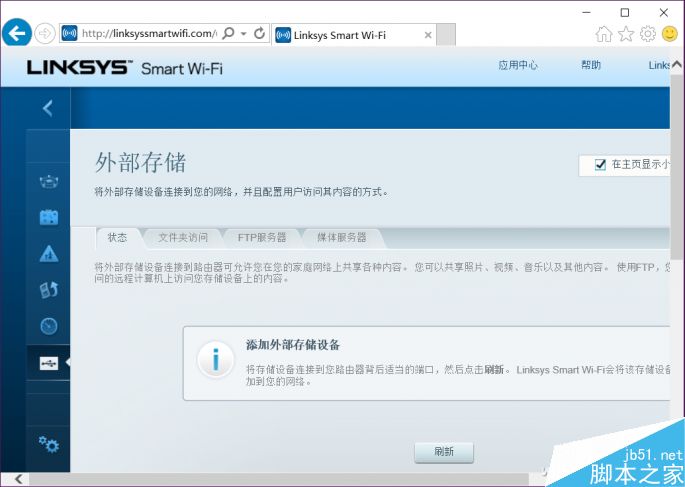This screenshot has height=487, width=685.
Task: Open the settings gears sidebar icon
Action: (48, 444)
